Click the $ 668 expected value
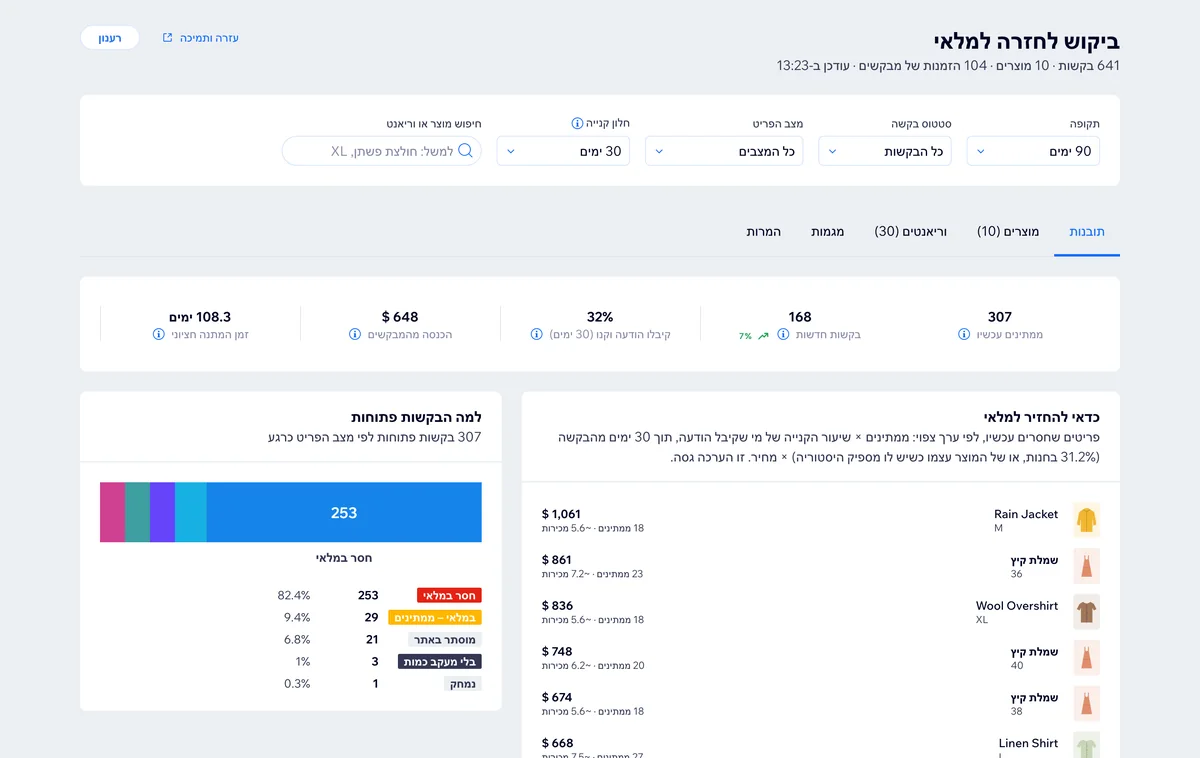 (558, 744)
